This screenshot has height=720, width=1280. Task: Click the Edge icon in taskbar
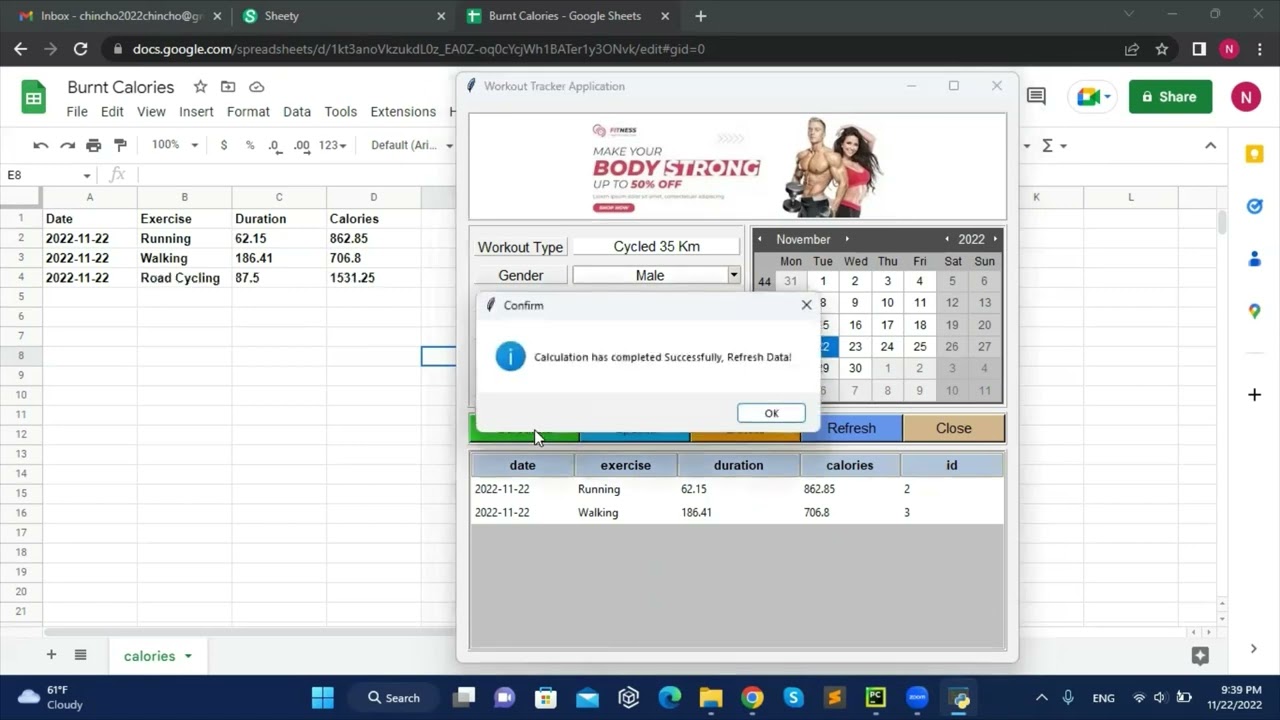(x=669, y=697)
